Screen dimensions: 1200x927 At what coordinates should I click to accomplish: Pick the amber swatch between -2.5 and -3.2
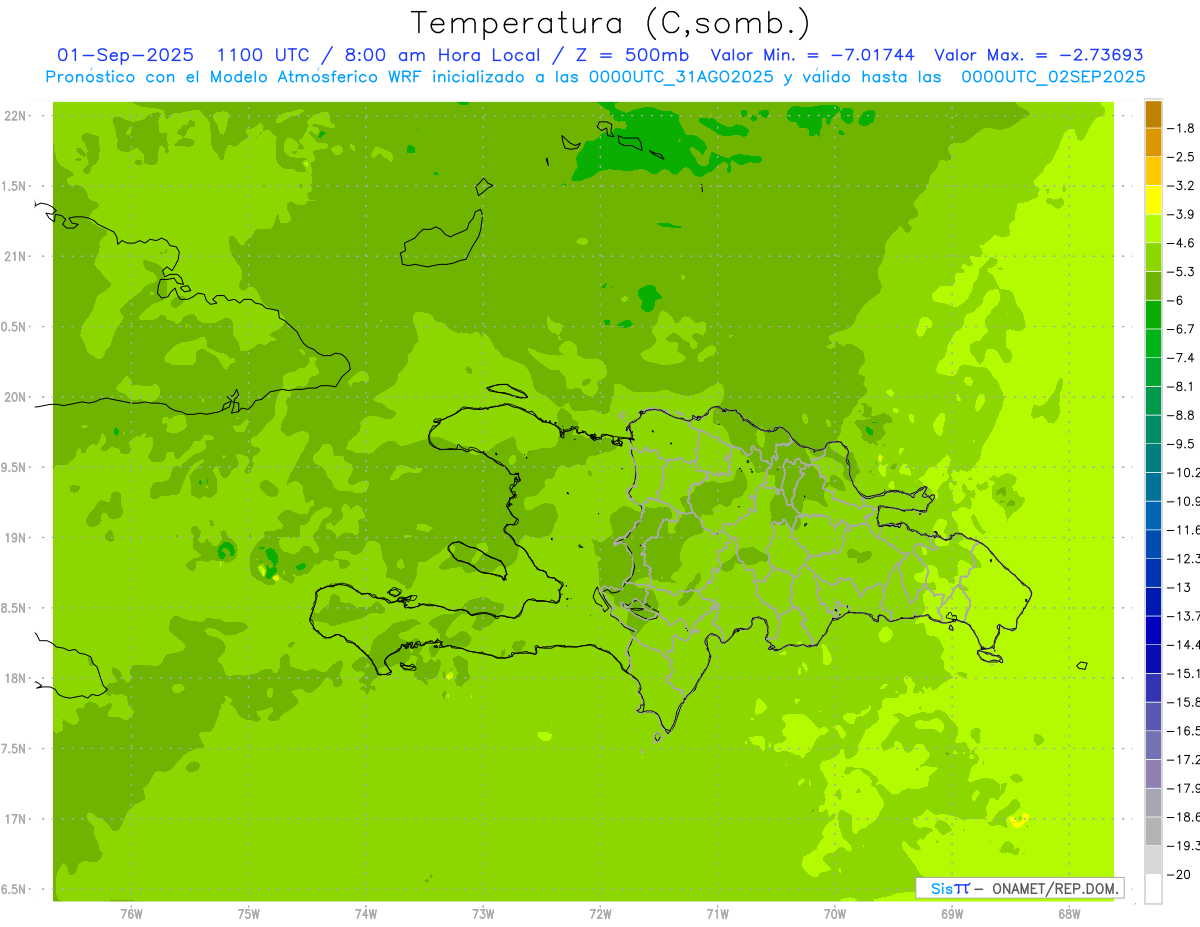tap(1153, 171)
